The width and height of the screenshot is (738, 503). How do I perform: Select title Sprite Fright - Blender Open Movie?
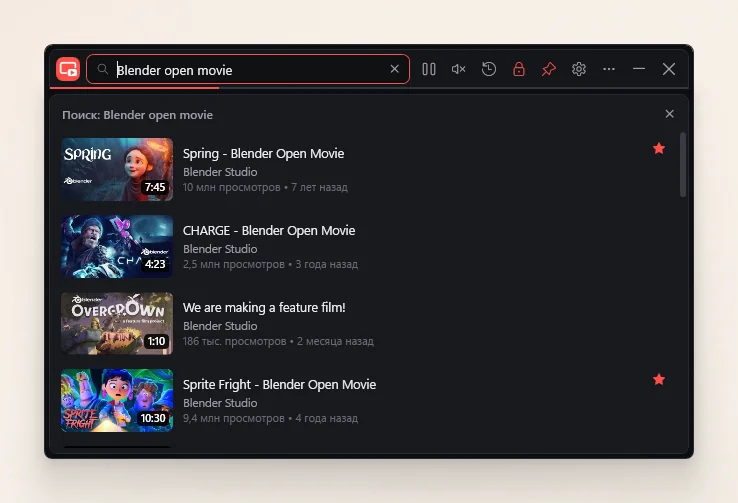point(280,384)
